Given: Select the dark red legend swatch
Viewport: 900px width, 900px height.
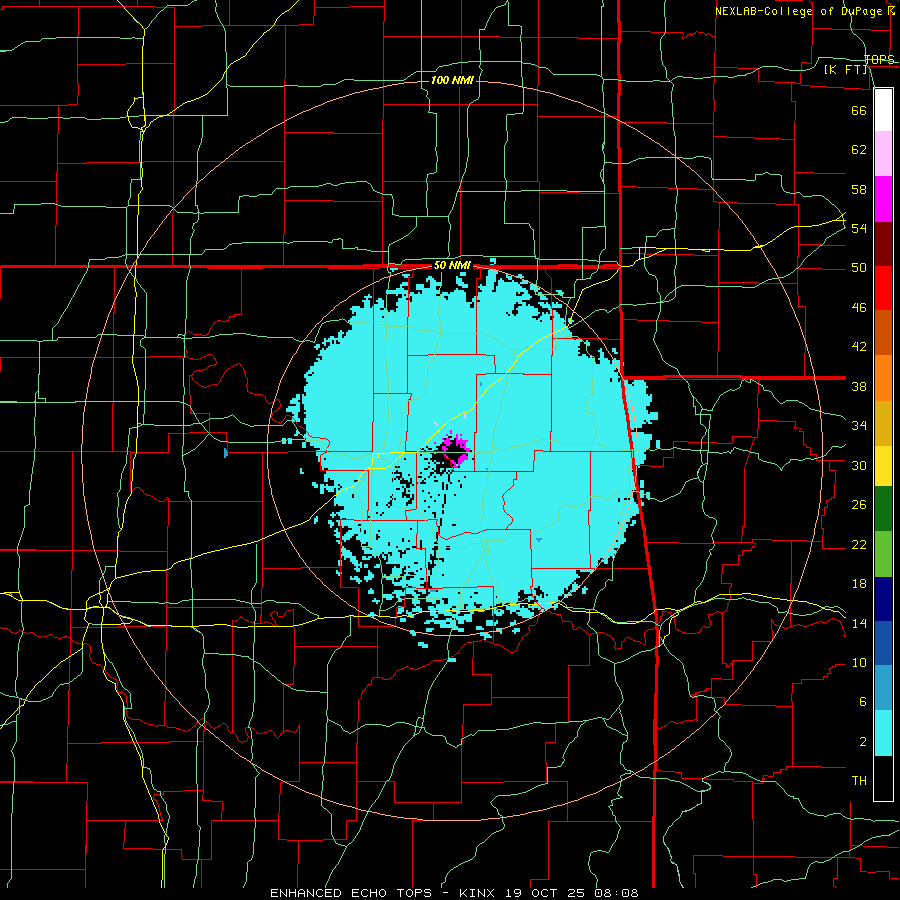Looking at the screenshot, I should [883, 244].
